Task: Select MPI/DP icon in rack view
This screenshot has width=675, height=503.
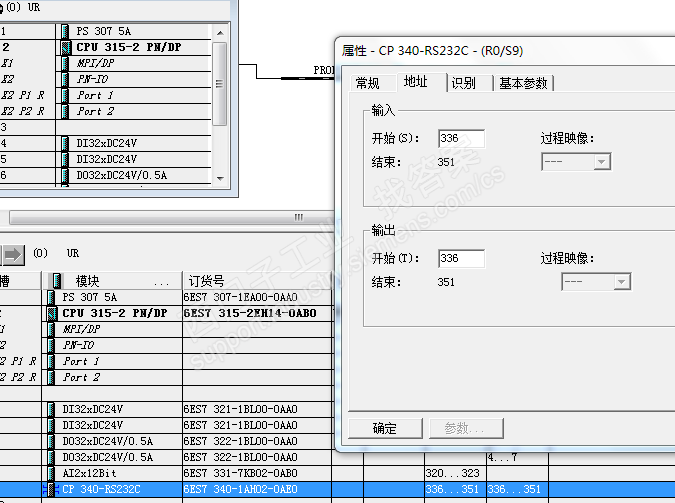Action: pyautogui.click(x=65, y=63)
